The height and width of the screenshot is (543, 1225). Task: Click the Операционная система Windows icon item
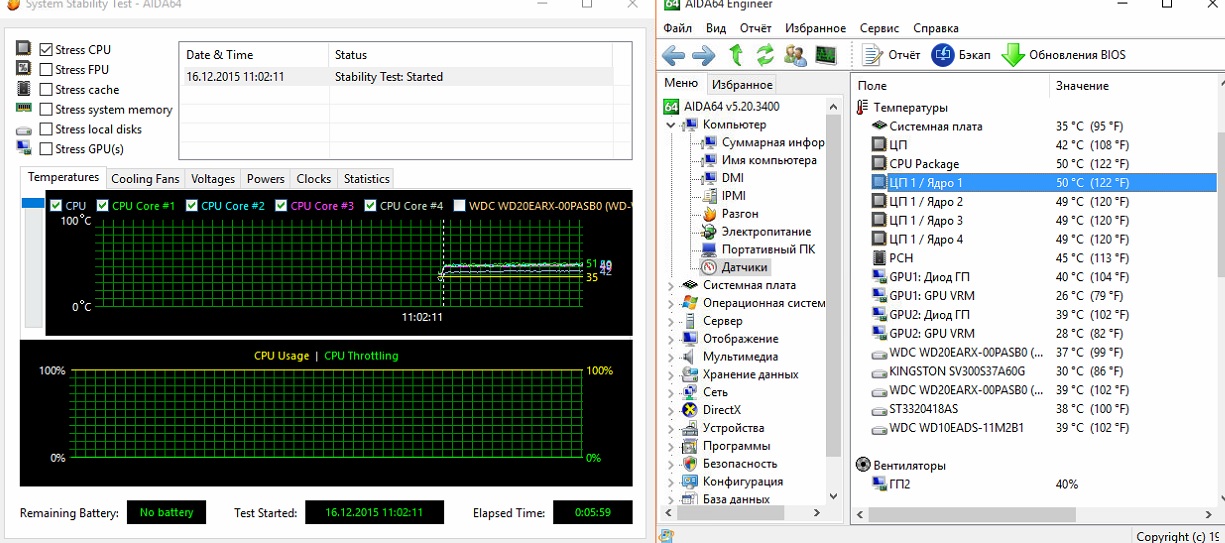[689, 303]
